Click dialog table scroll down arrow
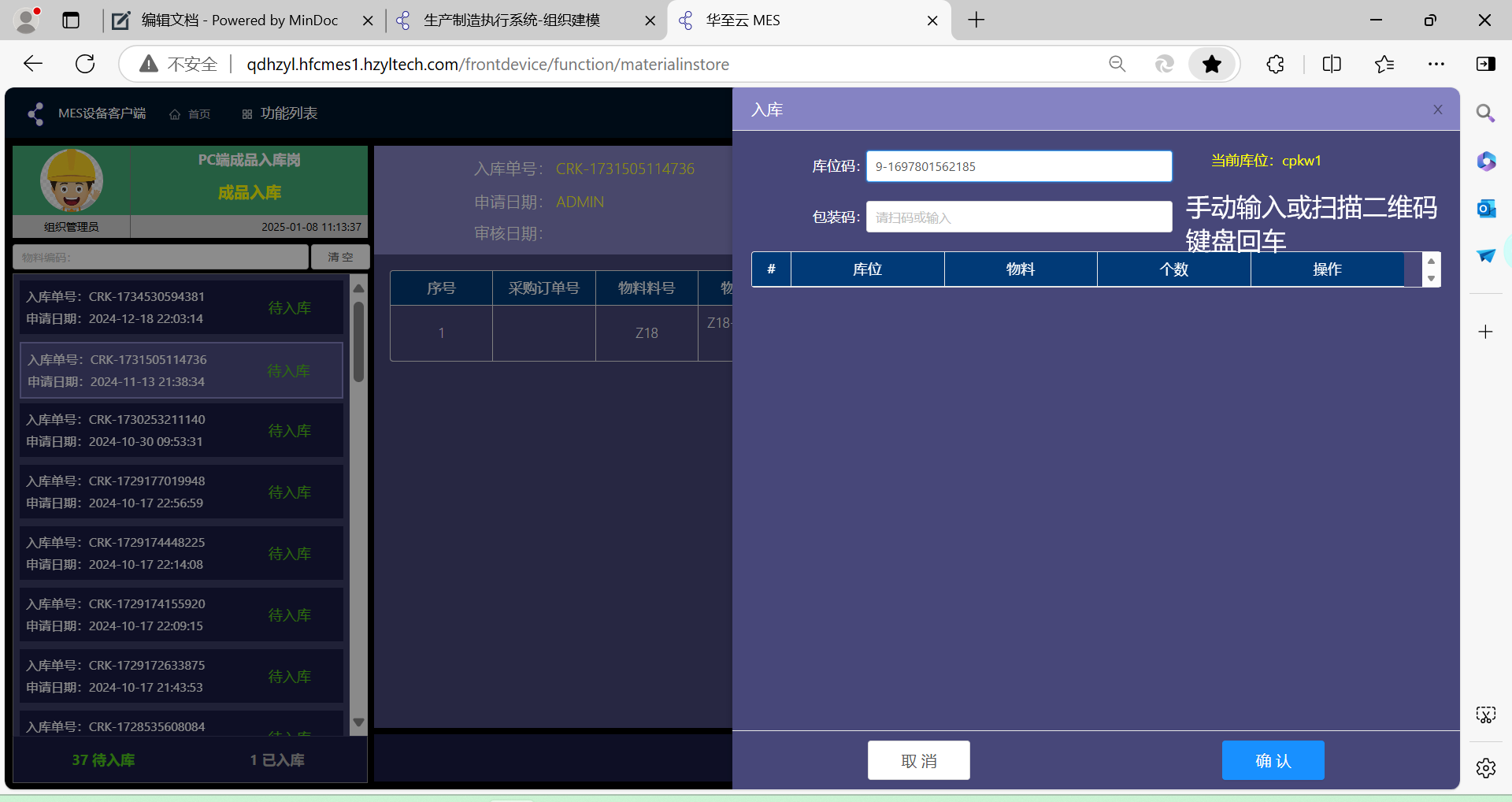 1431,278
